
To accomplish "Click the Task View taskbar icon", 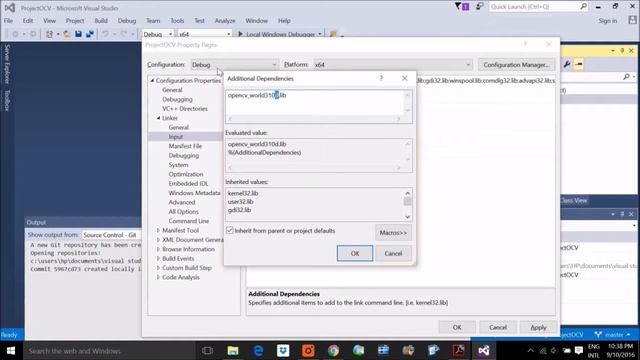I will tap(207, 351).
